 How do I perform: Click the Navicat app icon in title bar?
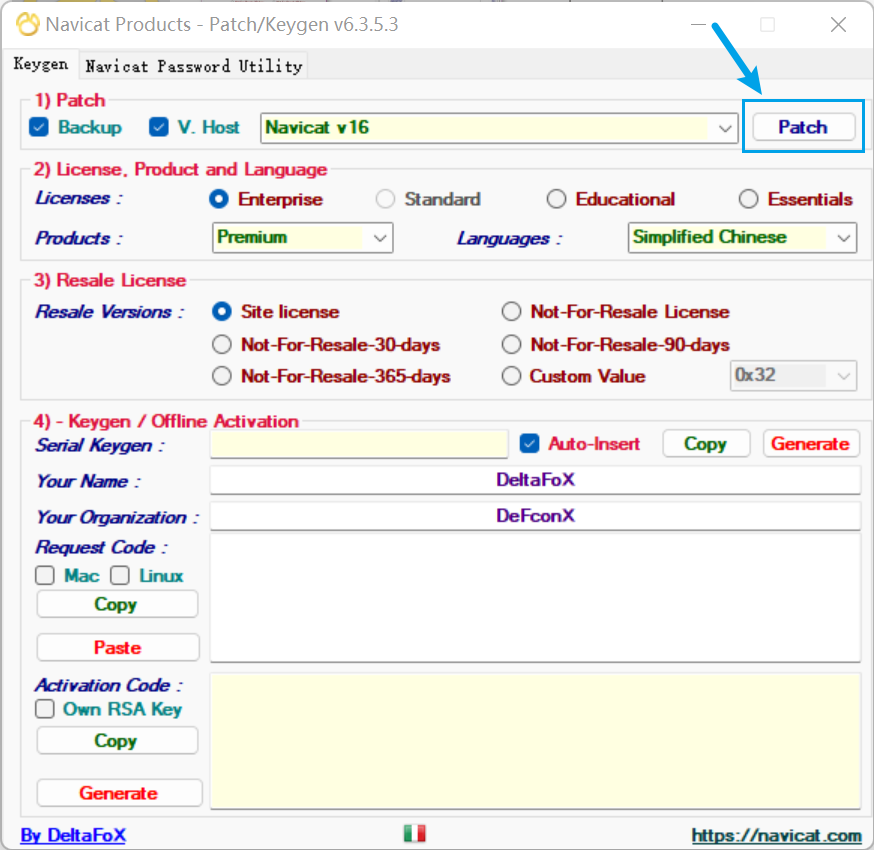pos(27,25)
